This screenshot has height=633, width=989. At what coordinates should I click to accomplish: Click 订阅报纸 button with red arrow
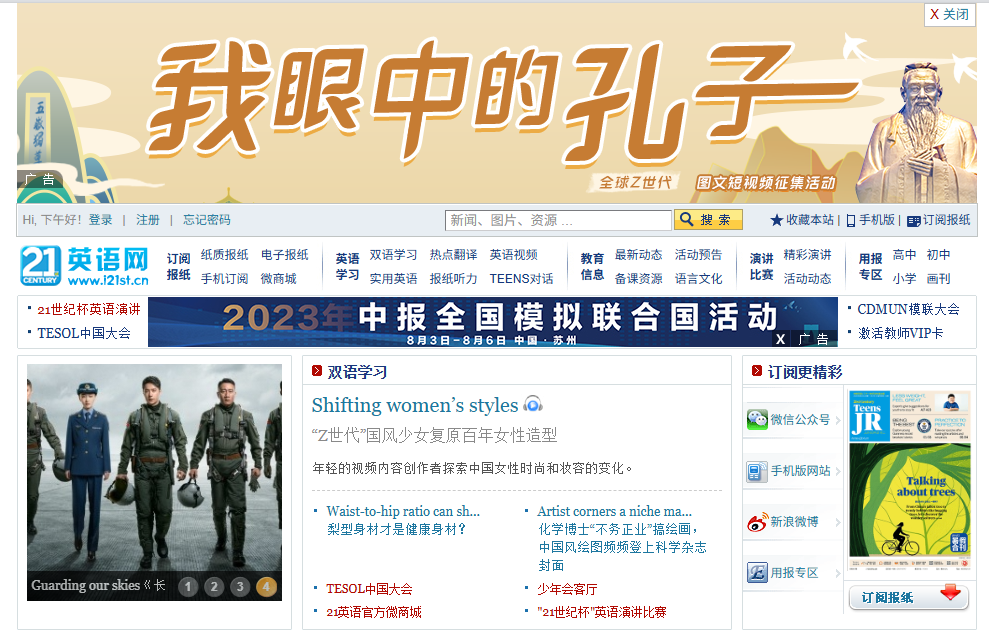click(x=909, y=597)
